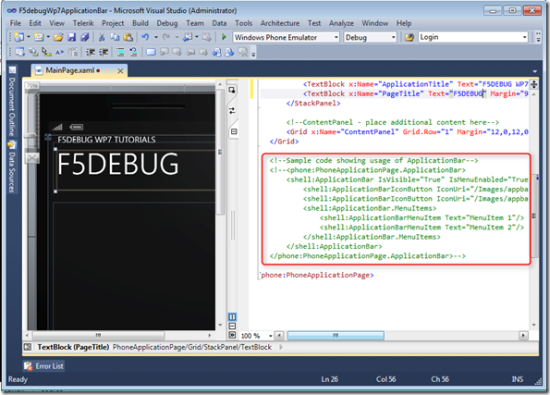The width and height of the screenshot is (550, 395).
Task: Click the Open File folder icon
Action: [58, 37]
